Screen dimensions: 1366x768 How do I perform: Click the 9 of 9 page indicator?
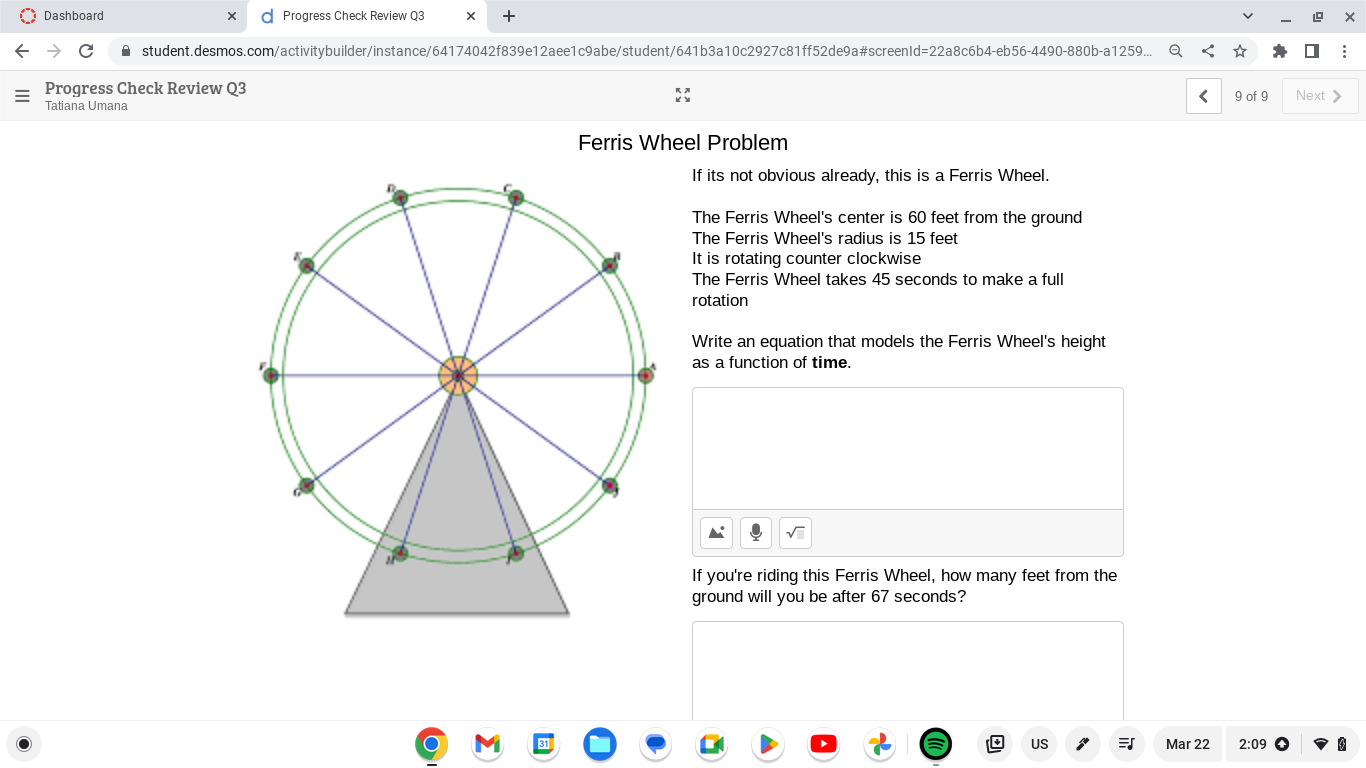click(x=1251, y=96)
